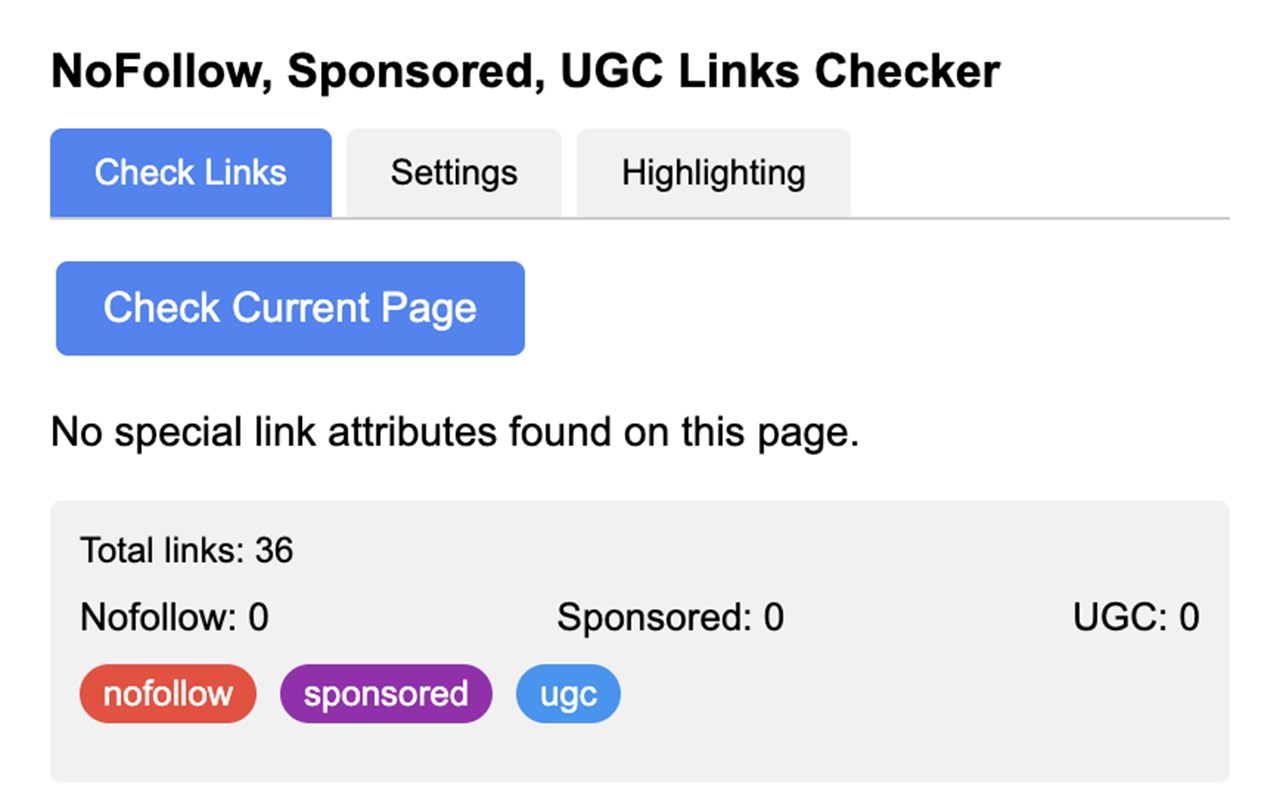Click the purple sponsored badge
Image resolution: width=1280 pixels, height=800 pixels.
(386, 694)
